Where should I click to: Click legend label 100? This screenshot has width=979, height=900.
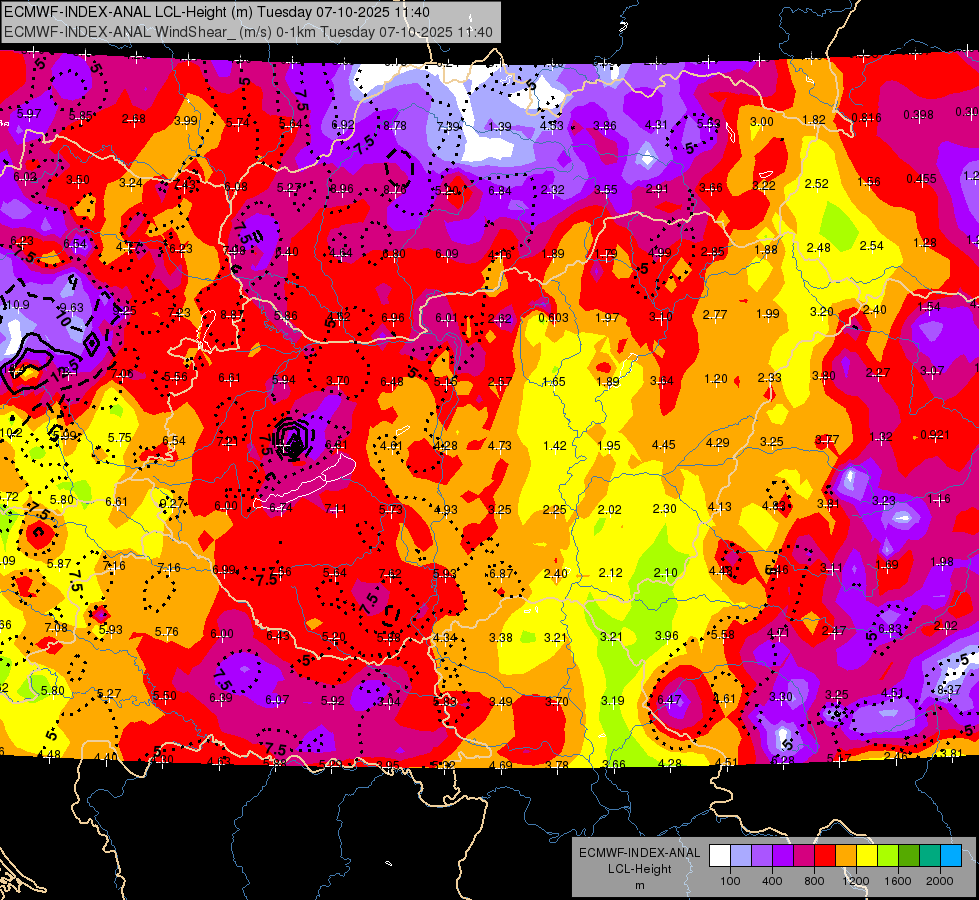coord(730,881)
